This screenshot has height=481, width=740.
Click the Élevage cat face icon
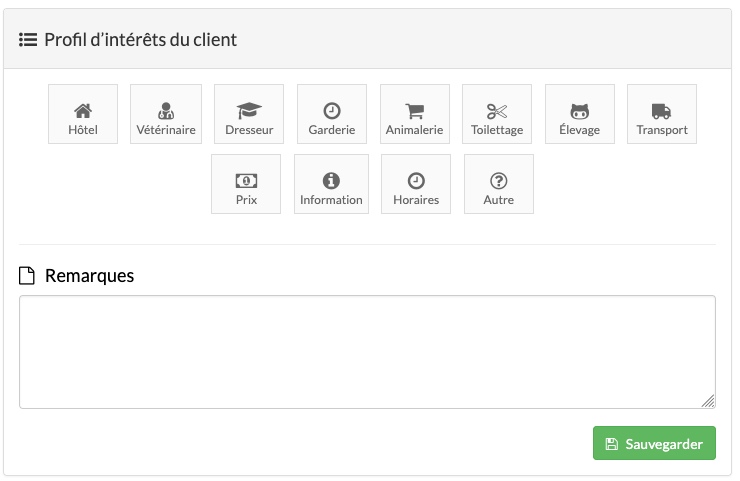point(580,111)
